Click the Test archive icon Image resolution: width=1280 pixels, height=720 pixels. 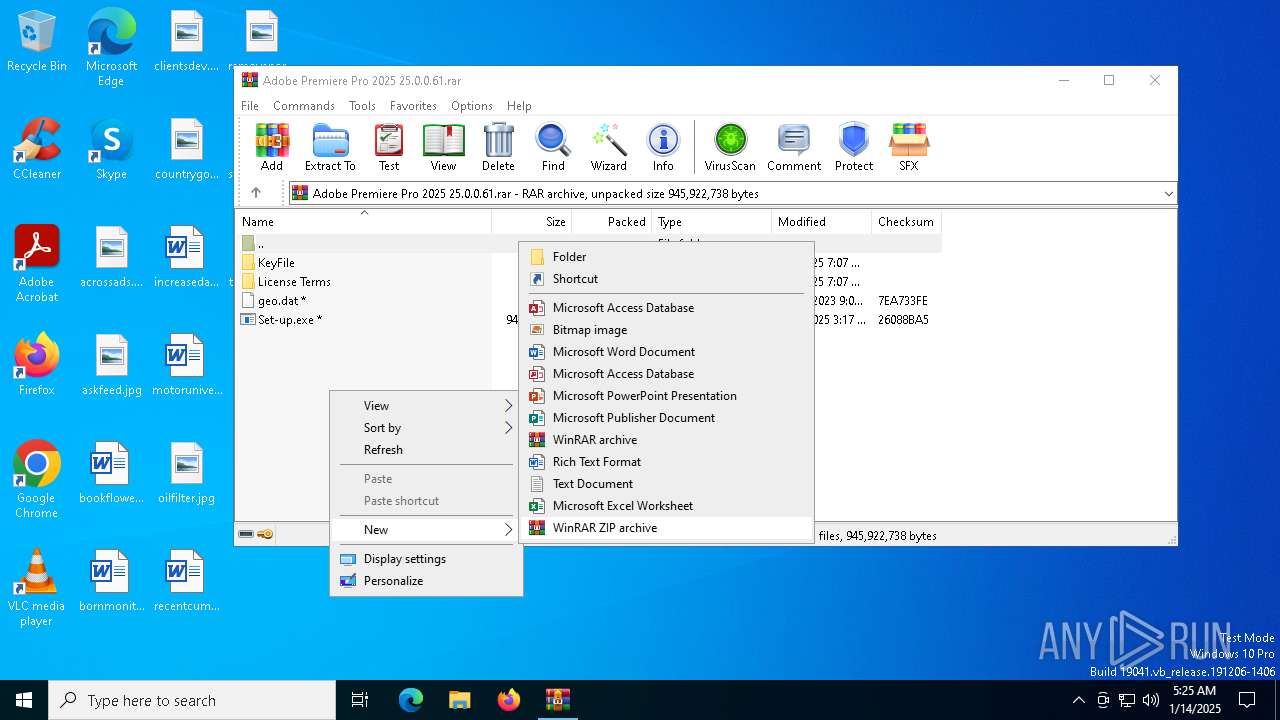[388, 148]
